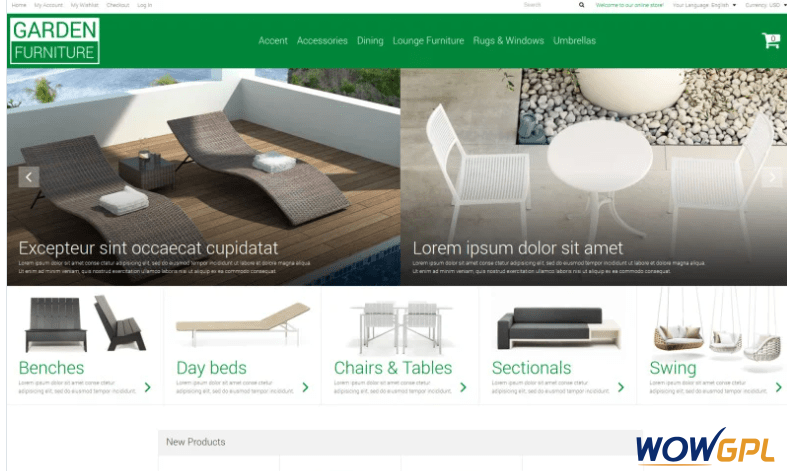Click into the Search input field
Screen dimensions: 787x471
tap(547, 5)
